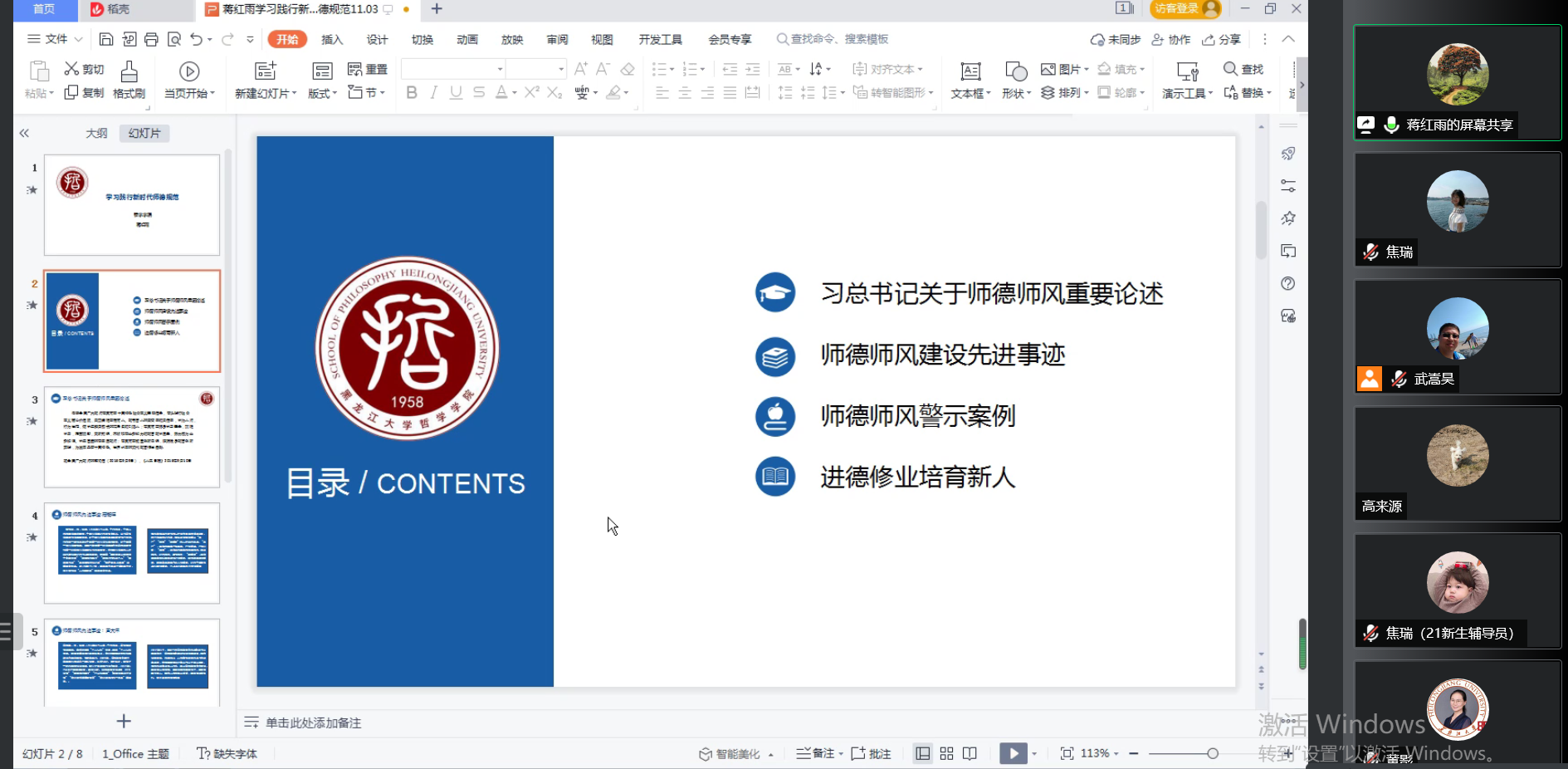
Task: Insert a text box (文本框)
Action: click(x=970, y=72)
